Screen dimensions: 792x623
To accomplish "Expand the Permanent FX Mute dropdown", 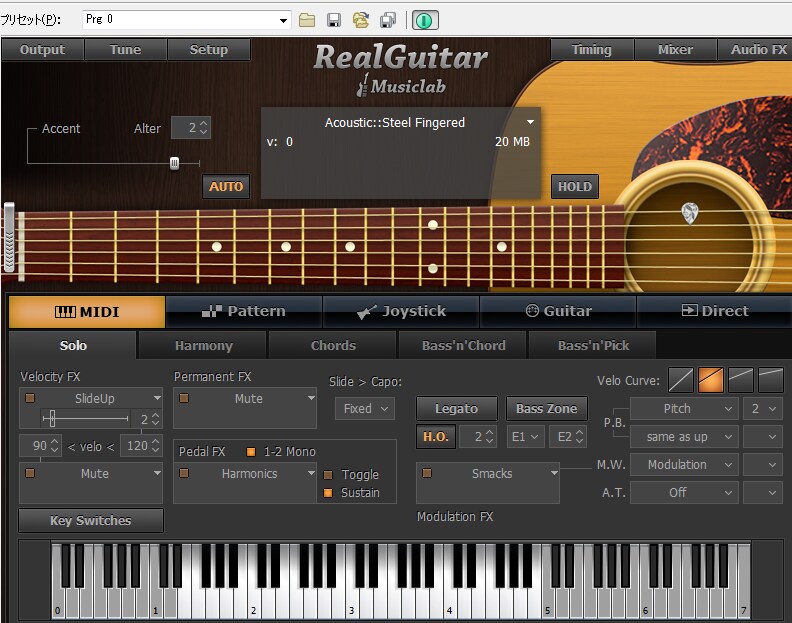I will click(311, 398).
